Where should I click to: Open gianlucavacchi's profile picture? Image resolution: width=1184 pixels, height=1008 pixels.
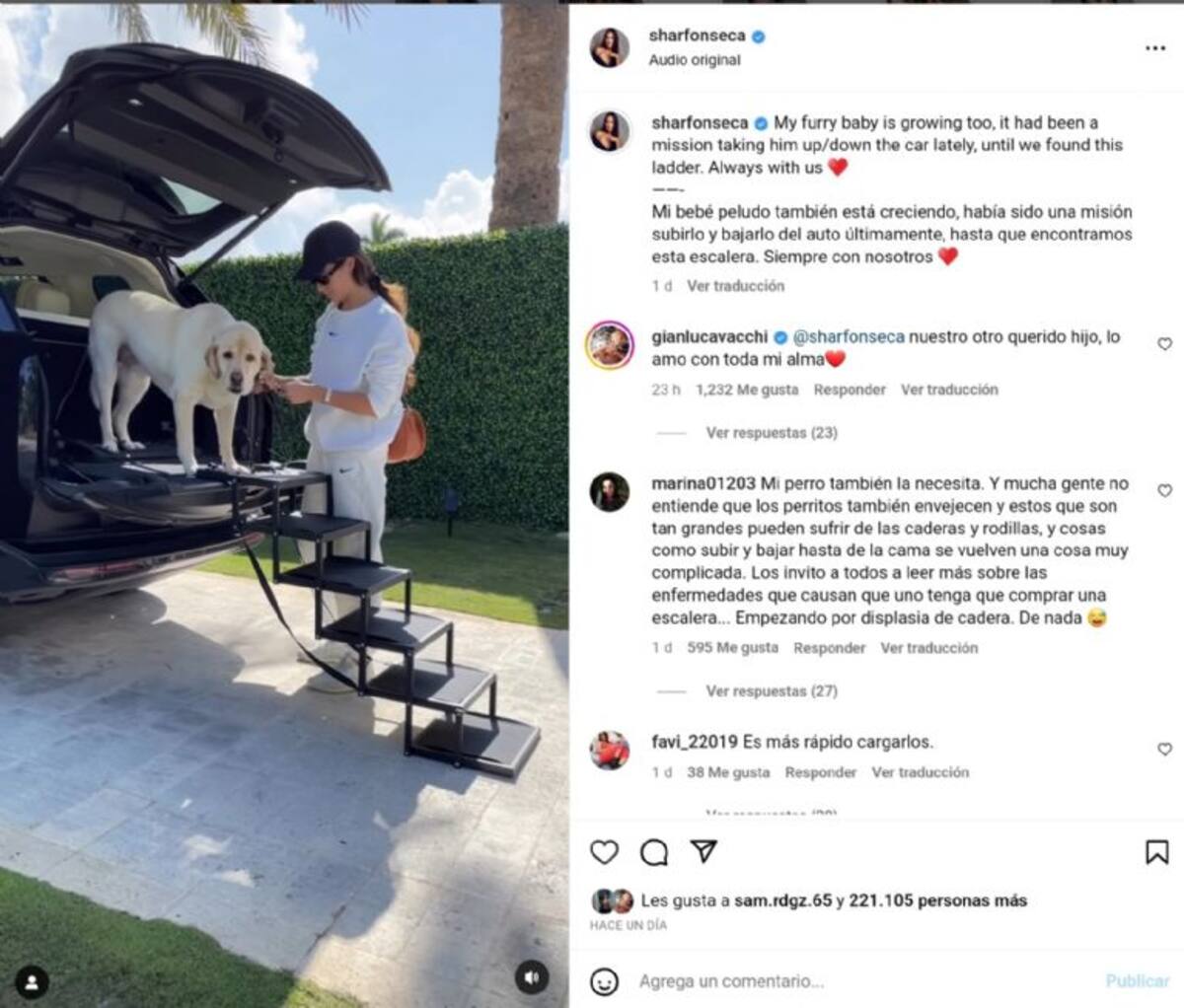(610, 345)
